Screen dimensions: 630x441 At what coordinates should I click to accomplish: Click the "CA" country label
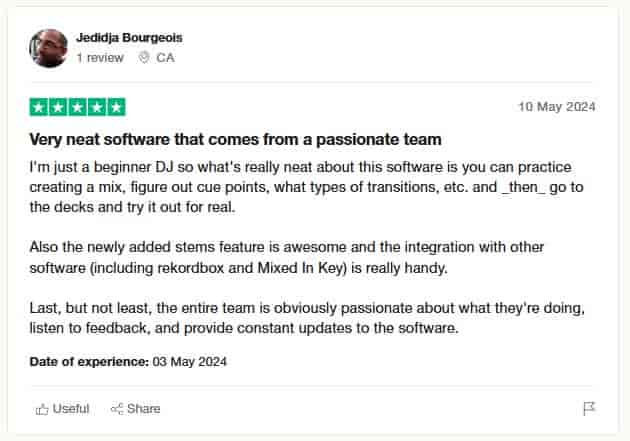pos(165,58)
